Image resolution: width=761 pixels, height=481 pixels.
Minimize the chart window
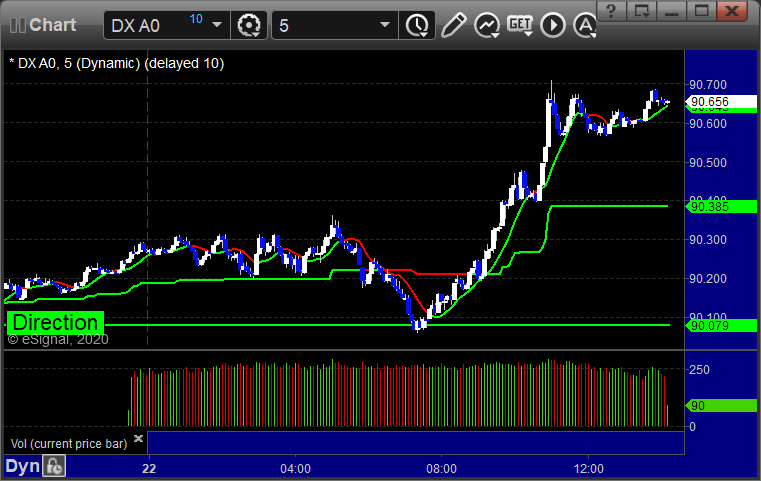(x=671, y=11)
